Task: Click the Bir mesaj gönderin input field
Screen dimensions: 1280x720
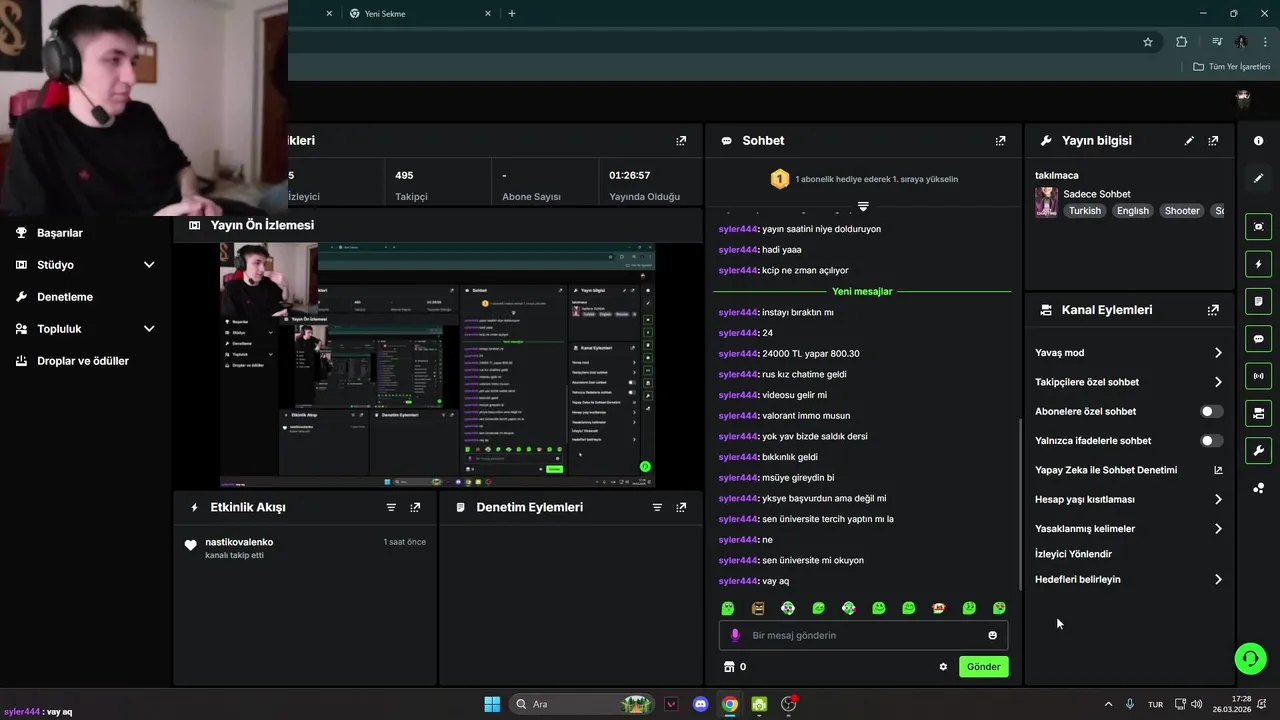Action: coord(863,635)
